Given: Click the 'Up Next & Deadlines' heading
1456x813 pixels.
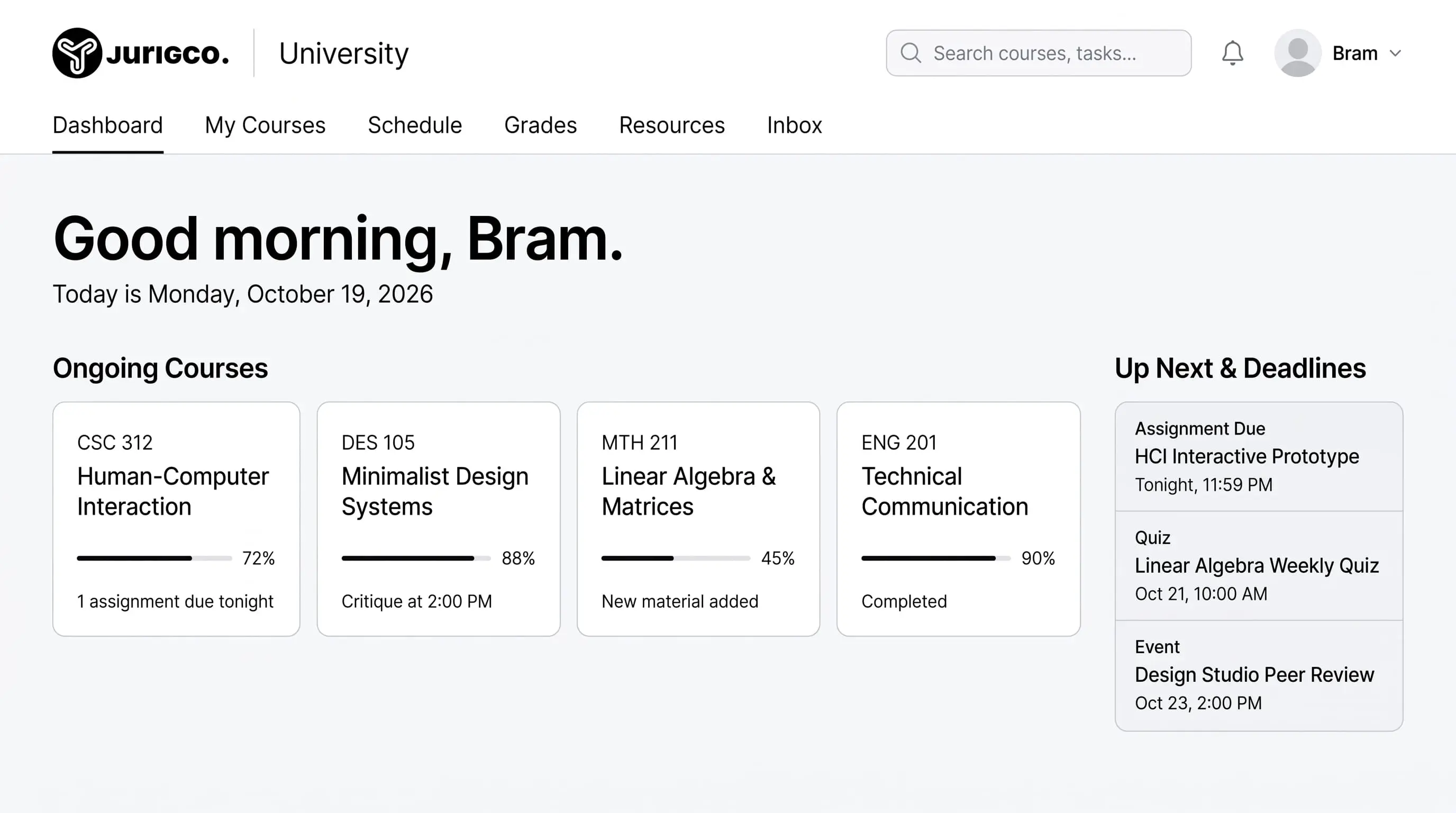Looking at the screenshot, I should (x=1240, y=368).
